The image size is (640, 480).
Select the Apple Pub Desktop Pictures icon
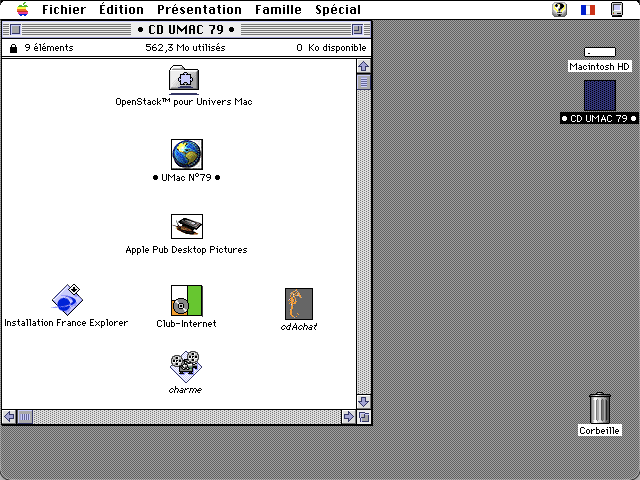coord(187,227)
